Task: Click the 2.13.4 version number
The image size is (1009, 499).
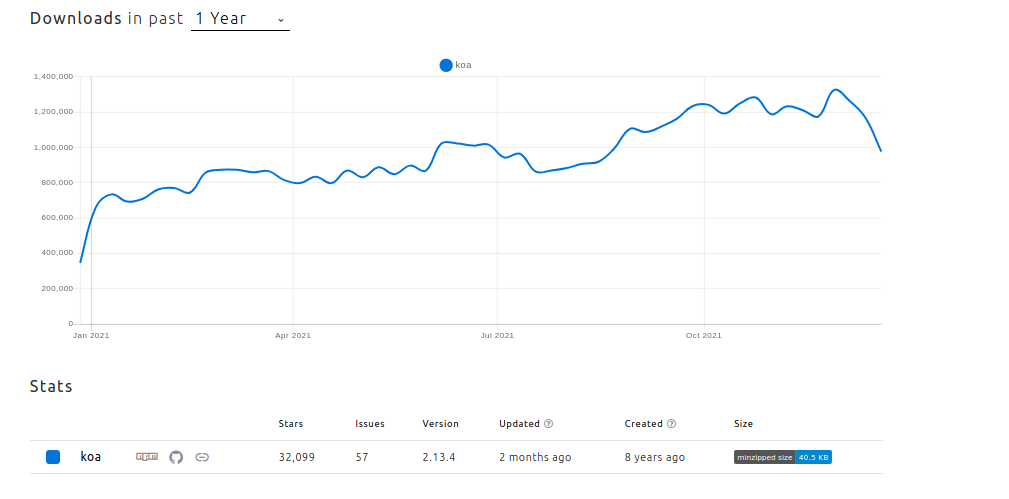Action: coord(439,457)
